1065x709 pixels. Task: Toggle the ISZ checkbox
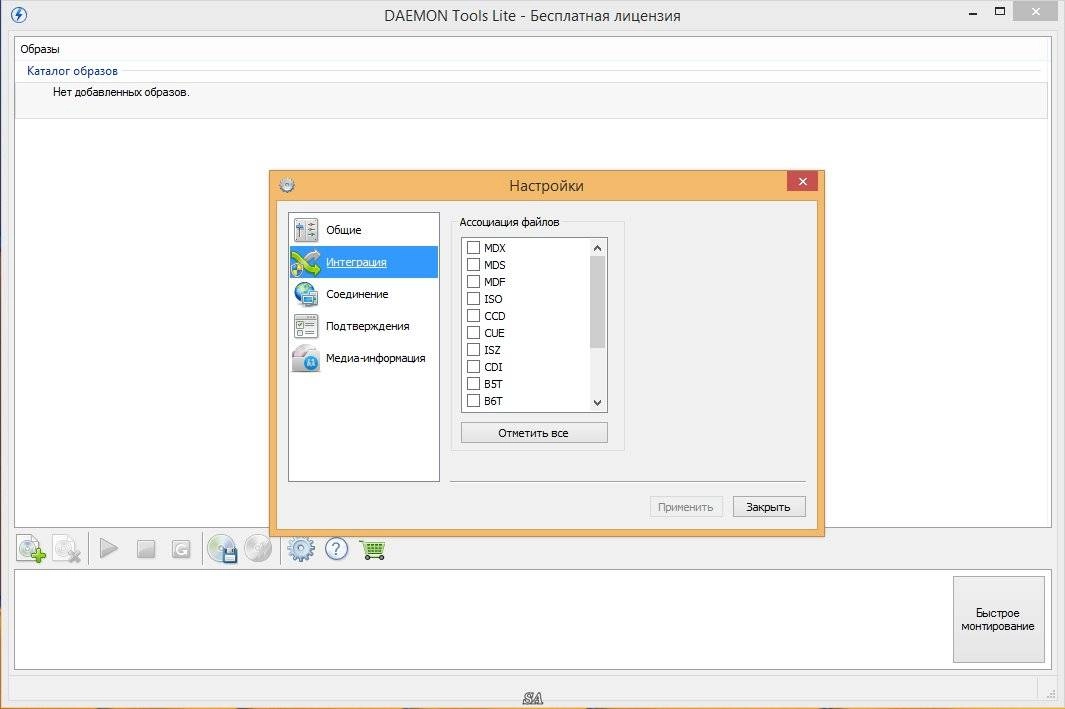click(473, 349)
